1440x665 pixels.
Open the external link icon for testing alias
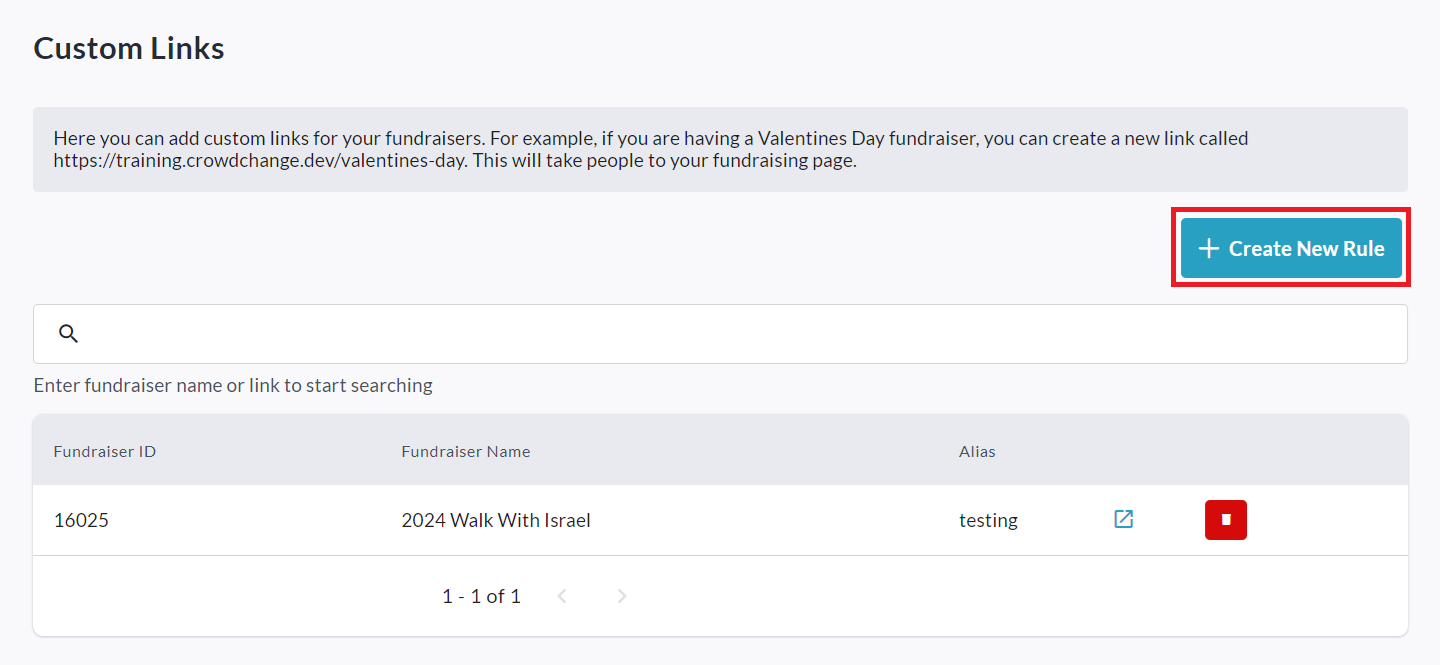1124,519
